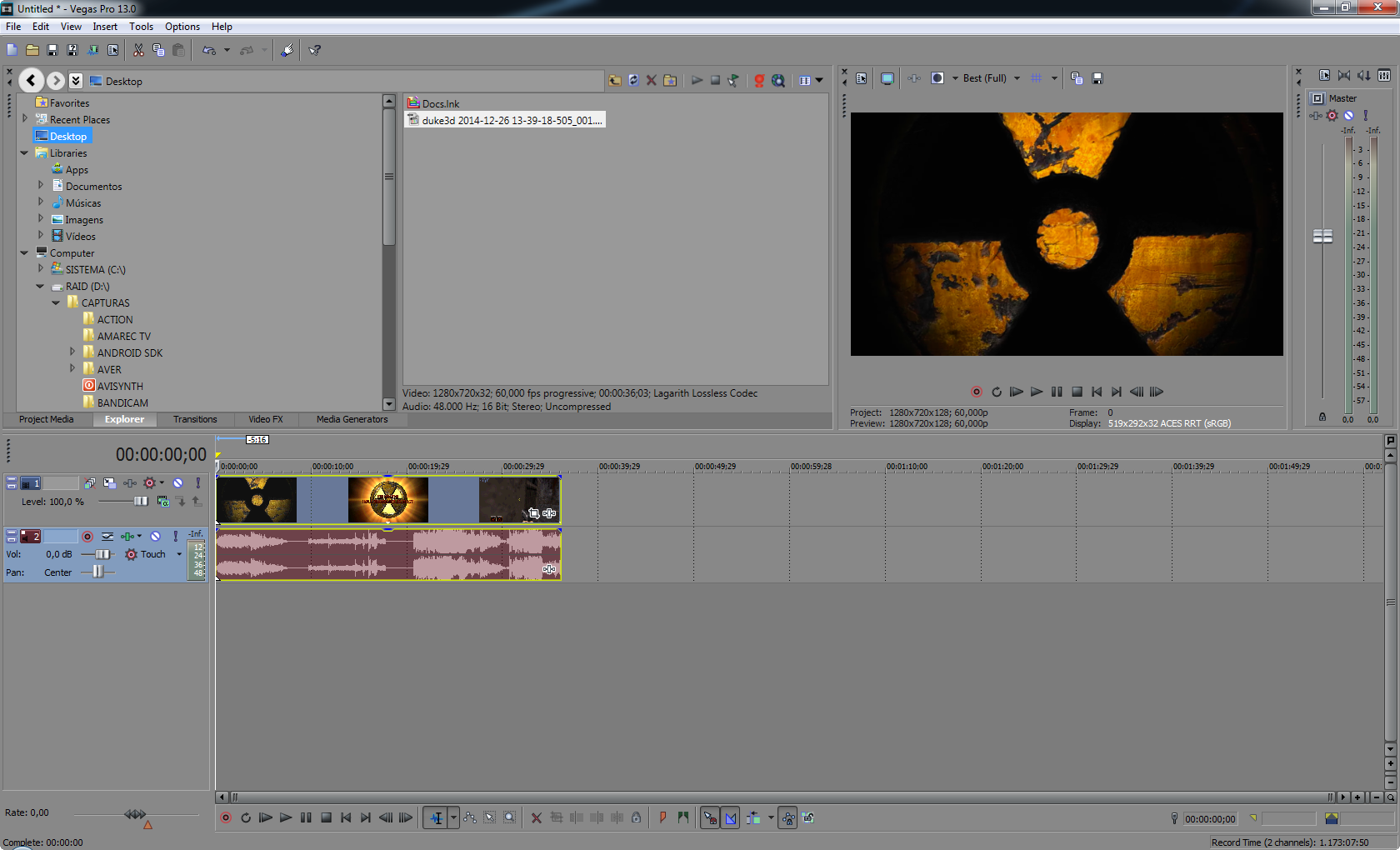Select the Desktop tree item
Viewport: 1400px width, 850px height.
coord(62,136)
